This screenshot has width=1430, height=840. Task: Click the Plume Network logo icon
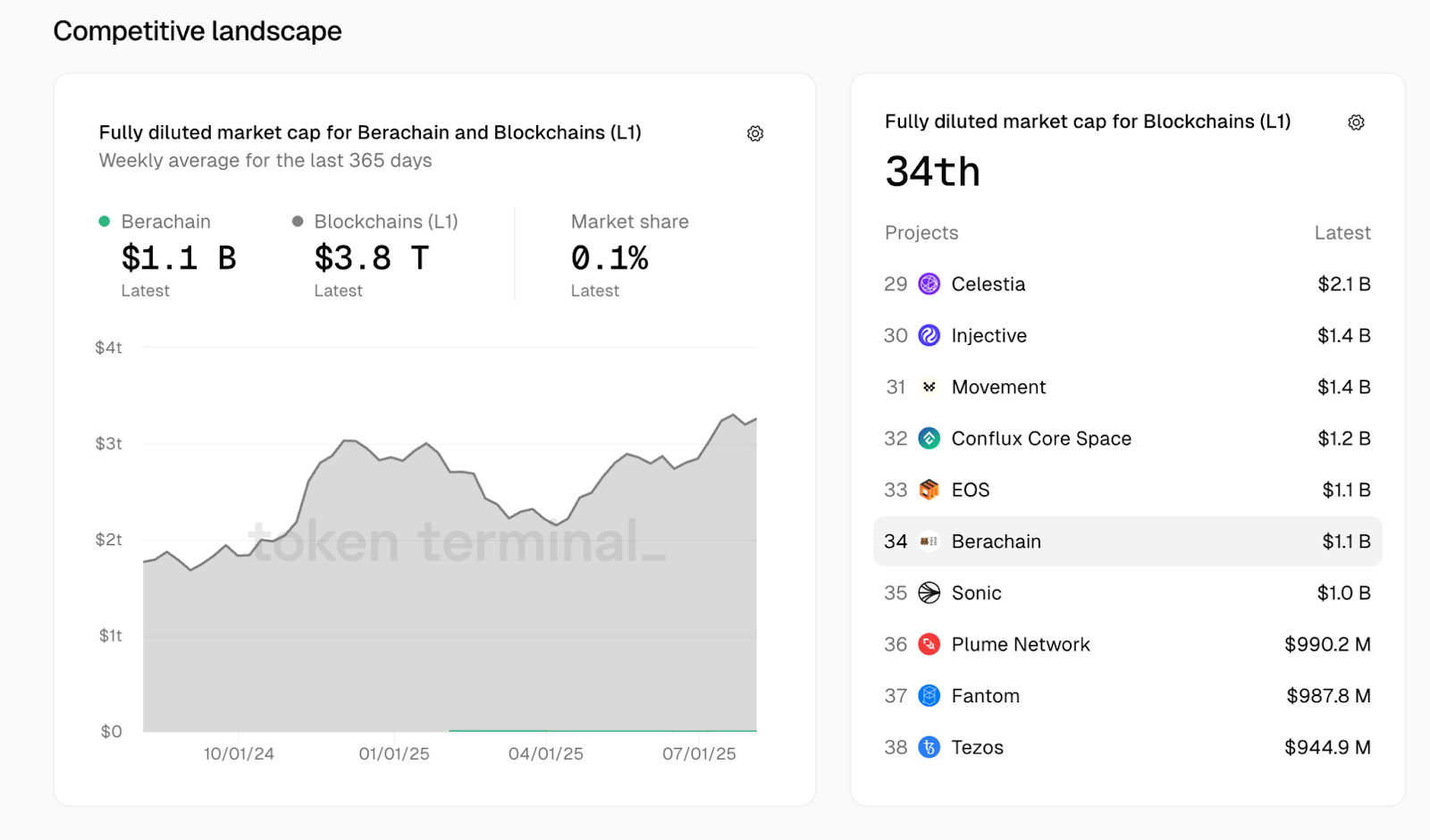tap(929, 644)
